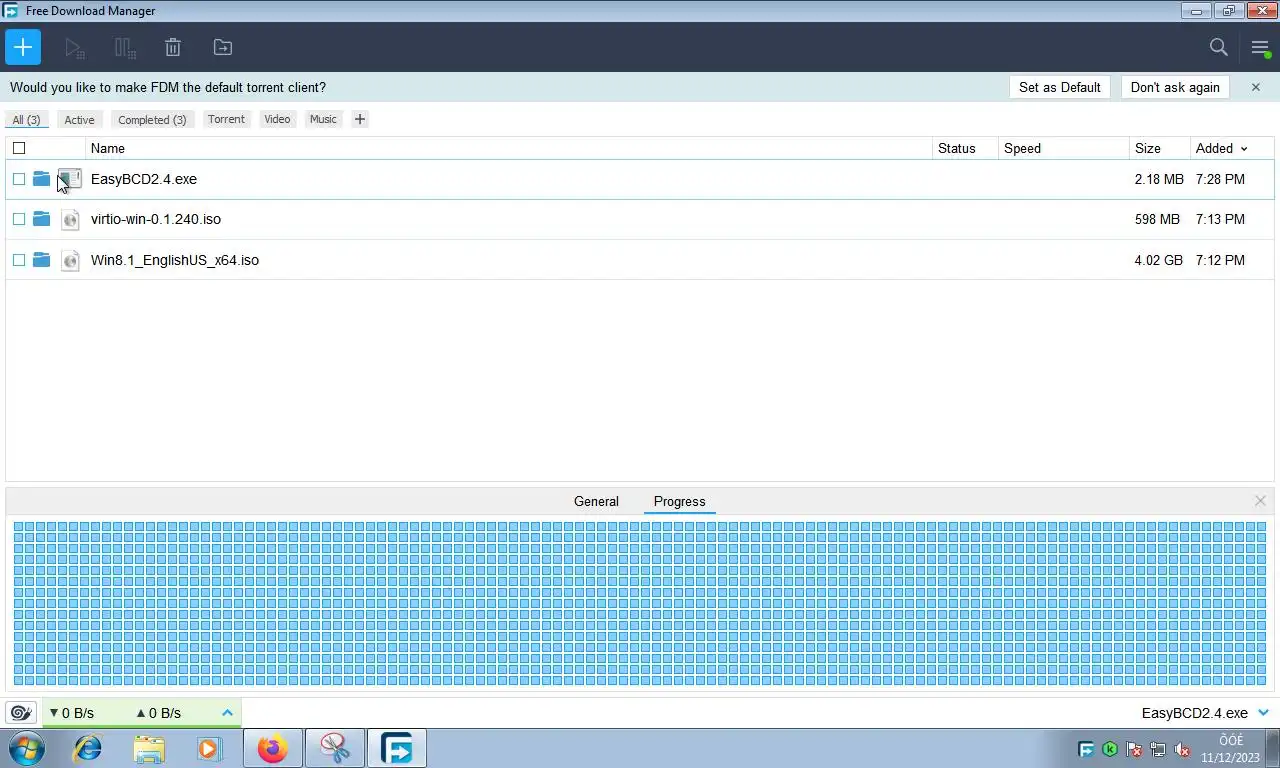This screenshot has width=1280, height=768.
Task: Click the upload speed 0 B/s indicator
Action: [x=159, y=713]
